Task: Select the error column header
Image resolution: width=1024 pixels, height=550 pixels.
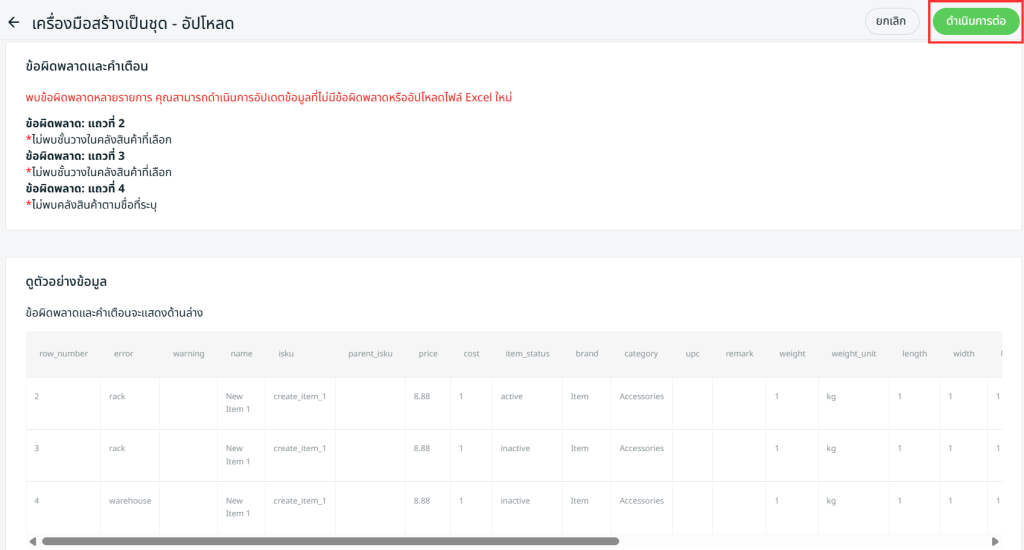Action: pyautogui.click(x=123, y=354)
